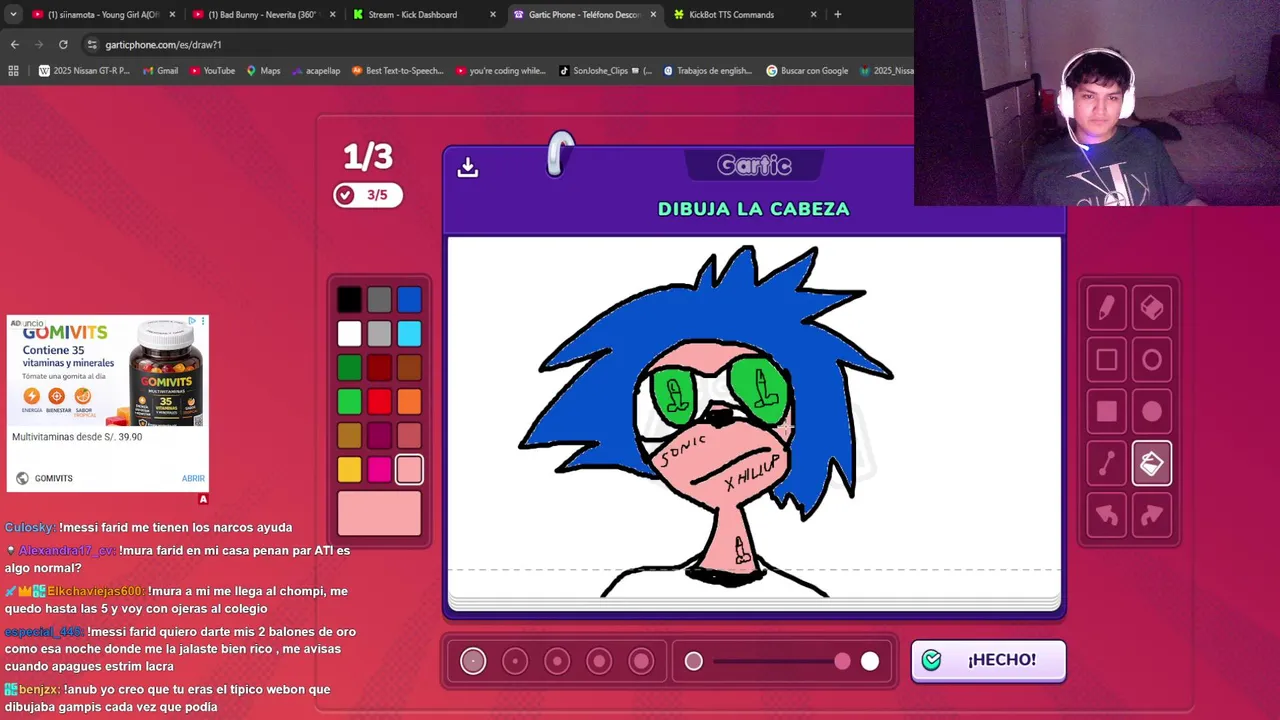The height and width of the screenshot is (720, 1280).
Task: Download the drawing with the save icon
Action: pyautogui.click(x=468, y=167)
